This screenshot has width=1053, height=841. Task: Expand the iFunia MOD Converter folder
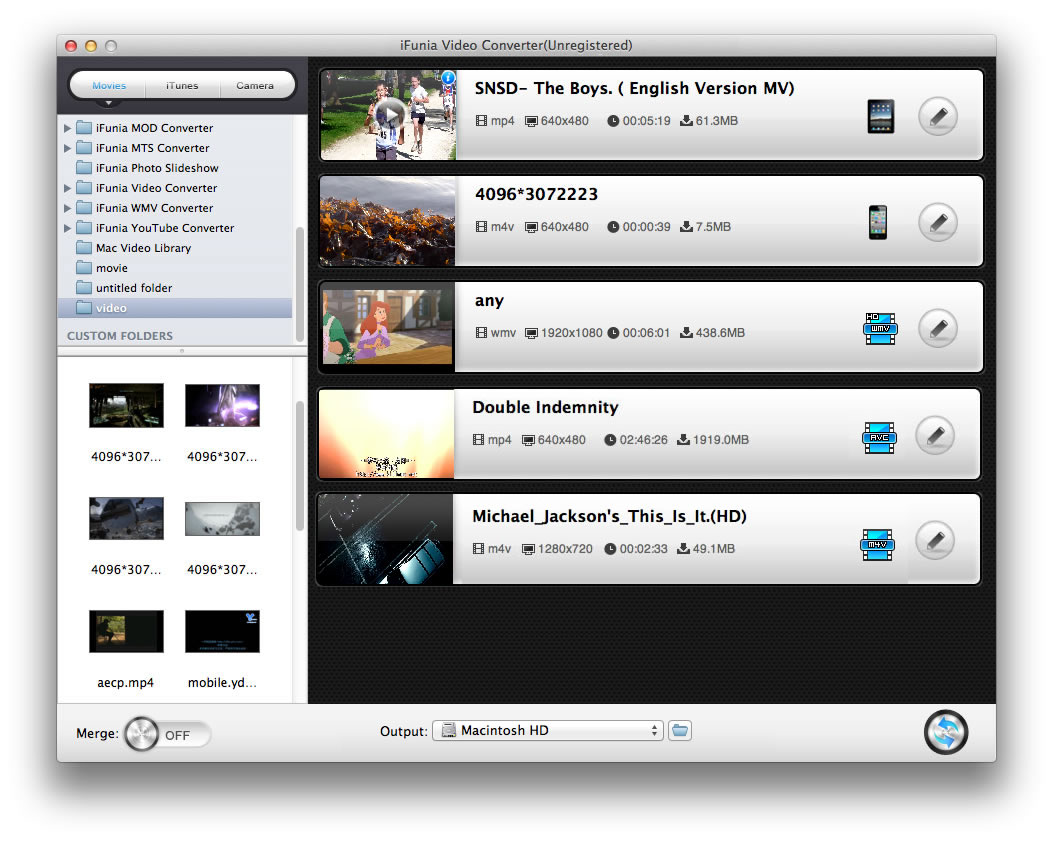click(67, 128)
